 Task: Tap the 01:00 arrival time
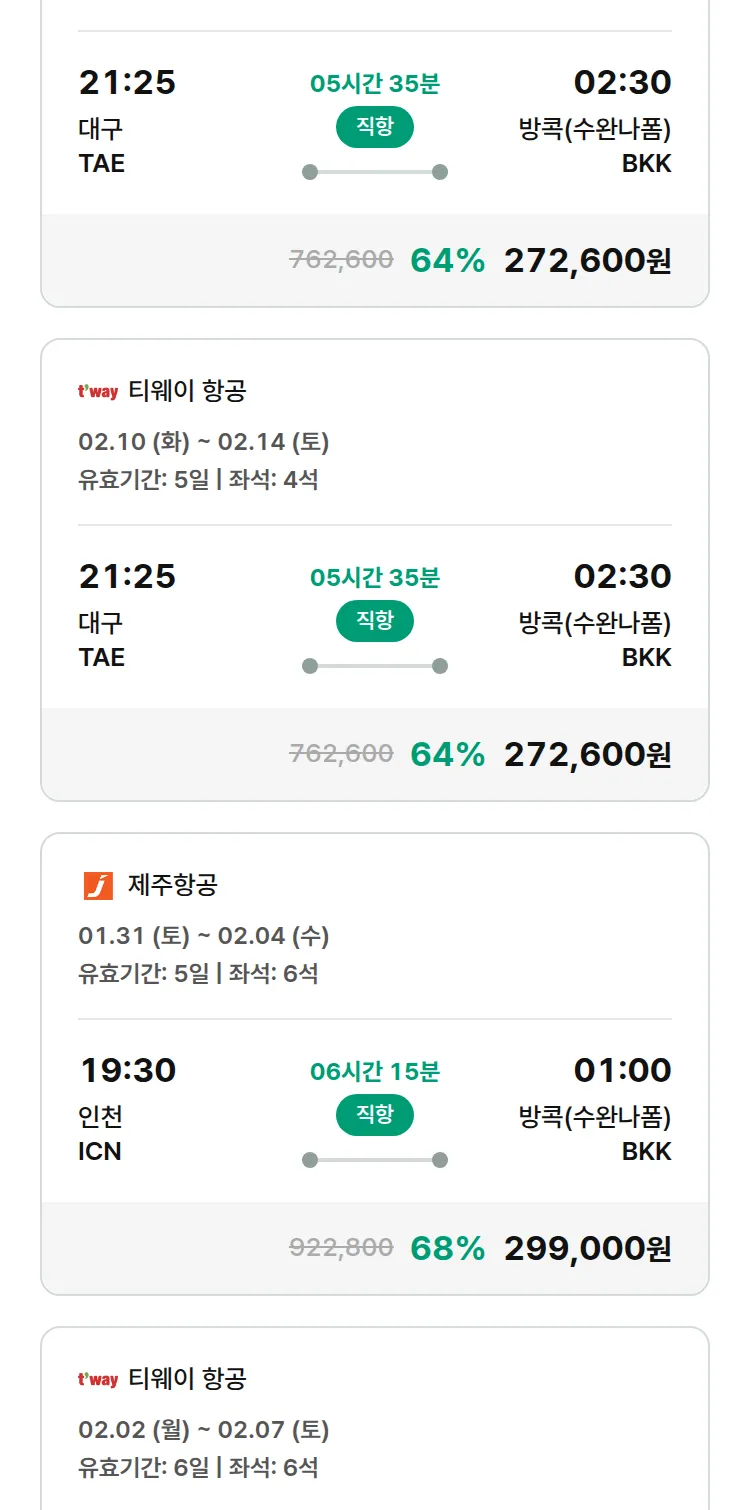(622, 1070)
